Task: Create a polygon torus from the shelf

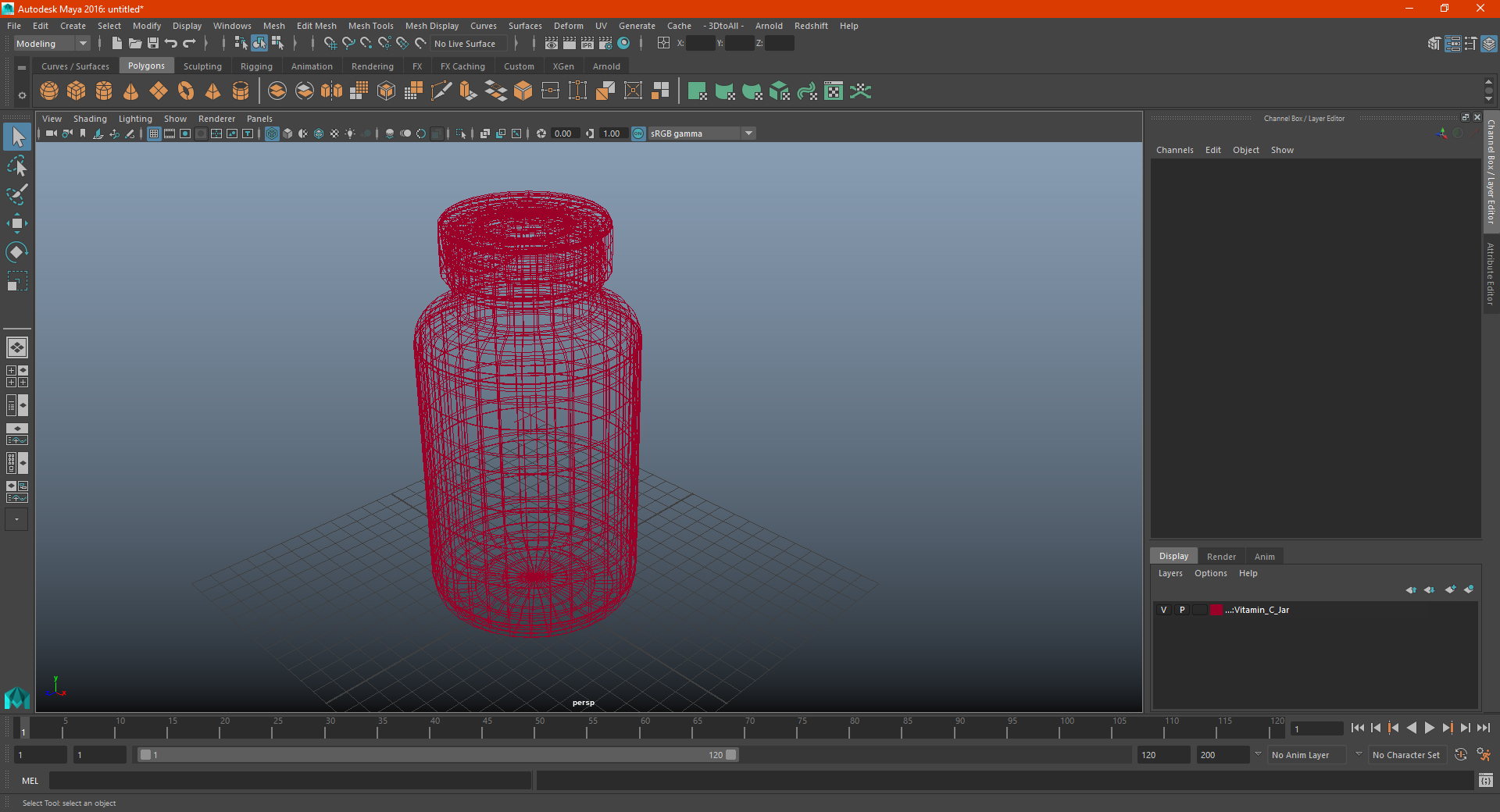Action: tap(186, 91)
